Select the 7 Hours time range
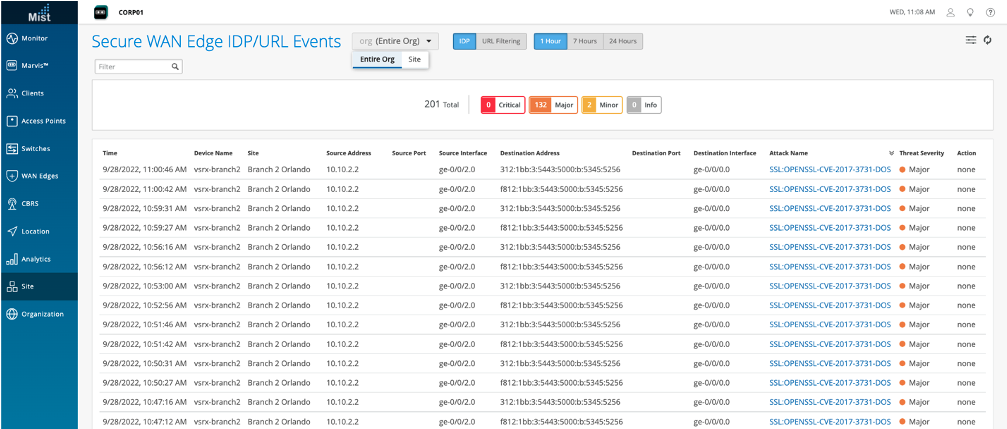Viewport: 1007px width, 429px height. [x=583, y=41]
